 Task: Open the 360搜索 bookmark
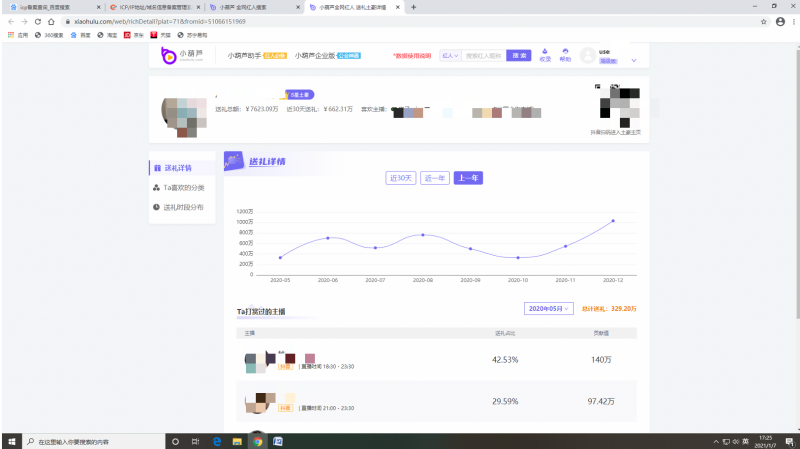pos(49,35)
